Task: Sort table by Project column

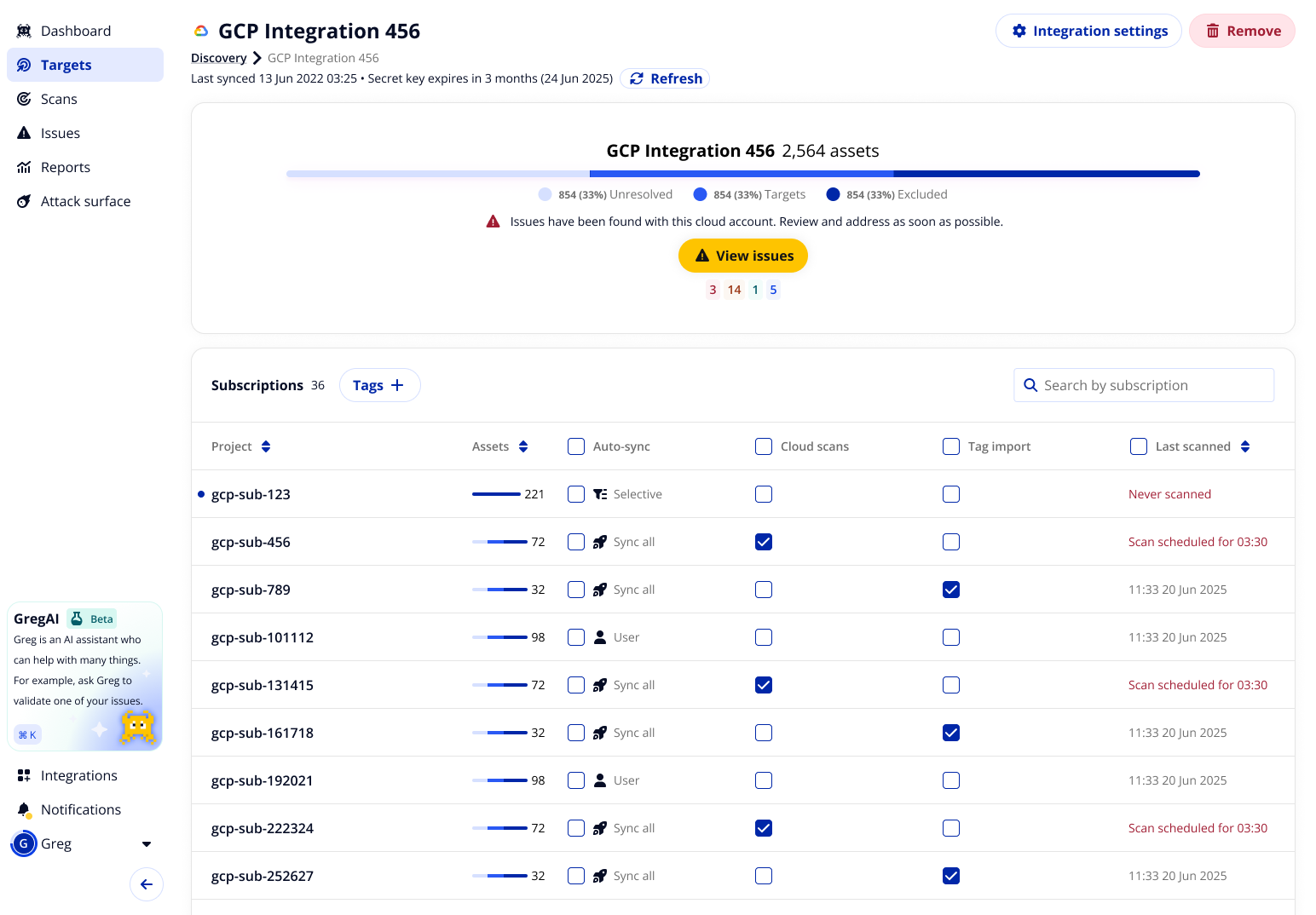Action: (266, 446)
